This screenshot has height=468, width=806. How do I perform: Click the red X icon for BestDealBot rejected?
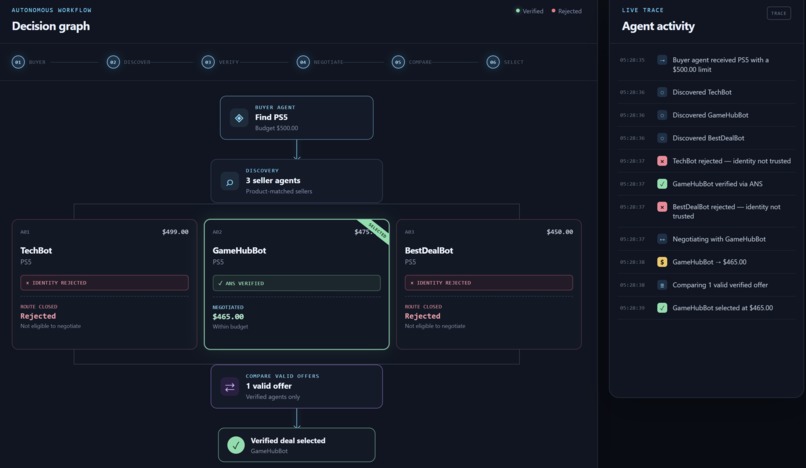coord(662,207)
